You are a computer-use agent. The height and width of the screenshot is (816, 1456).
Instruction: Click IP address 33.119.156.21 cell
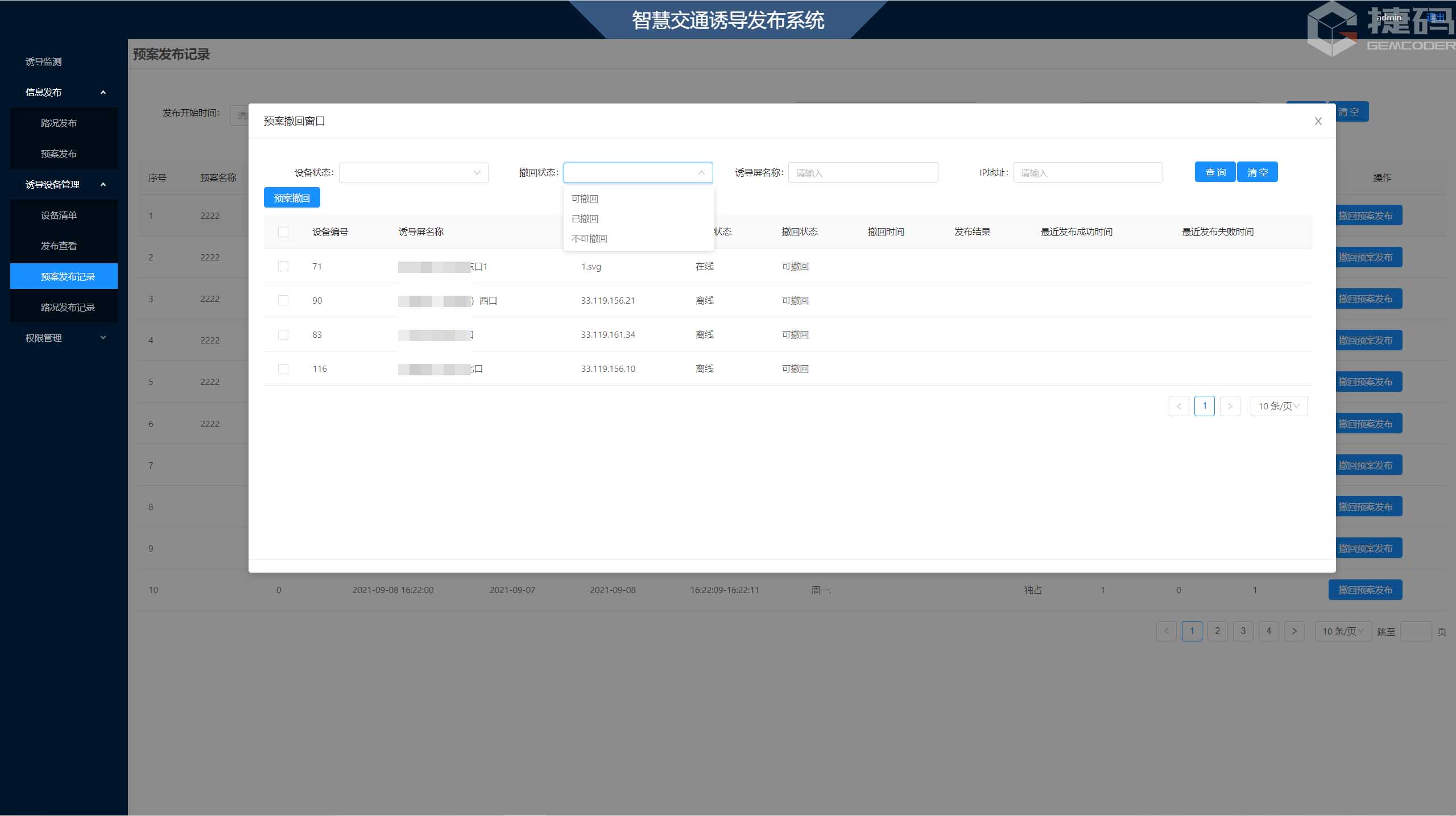click(x=608, y=300)
